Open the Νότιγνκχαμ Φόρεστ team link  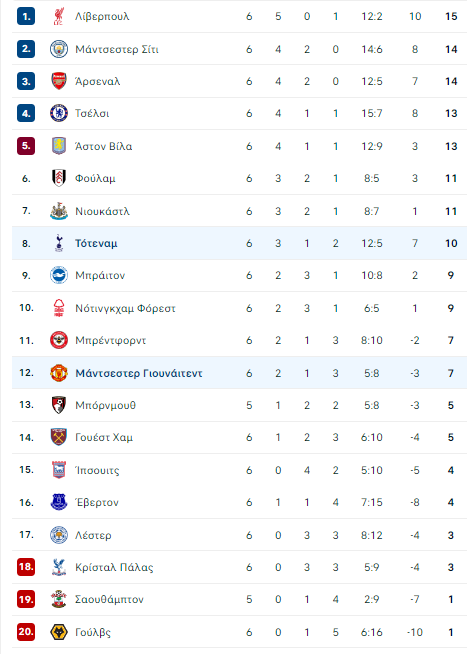point(126,308)
